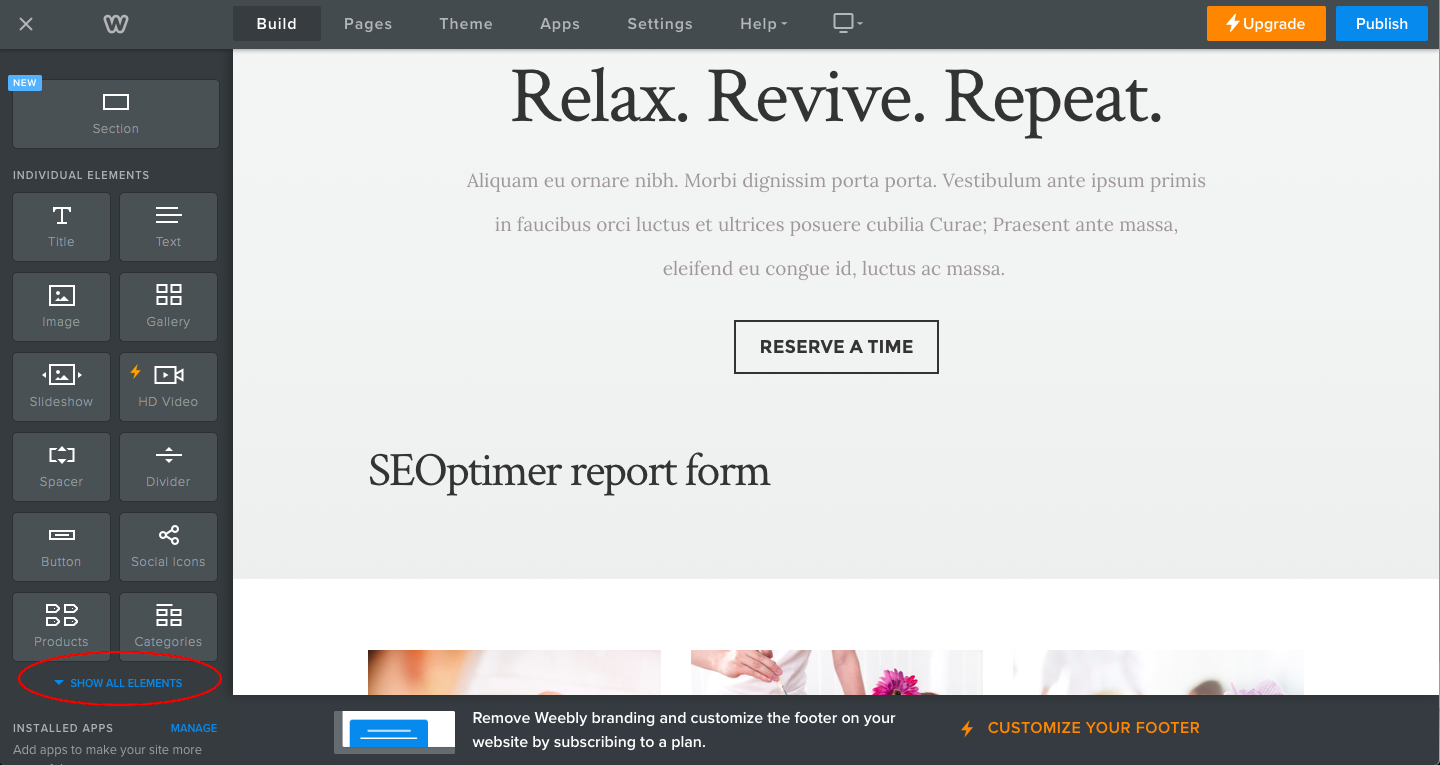Click the Reserve A Time button

point(836,347)
